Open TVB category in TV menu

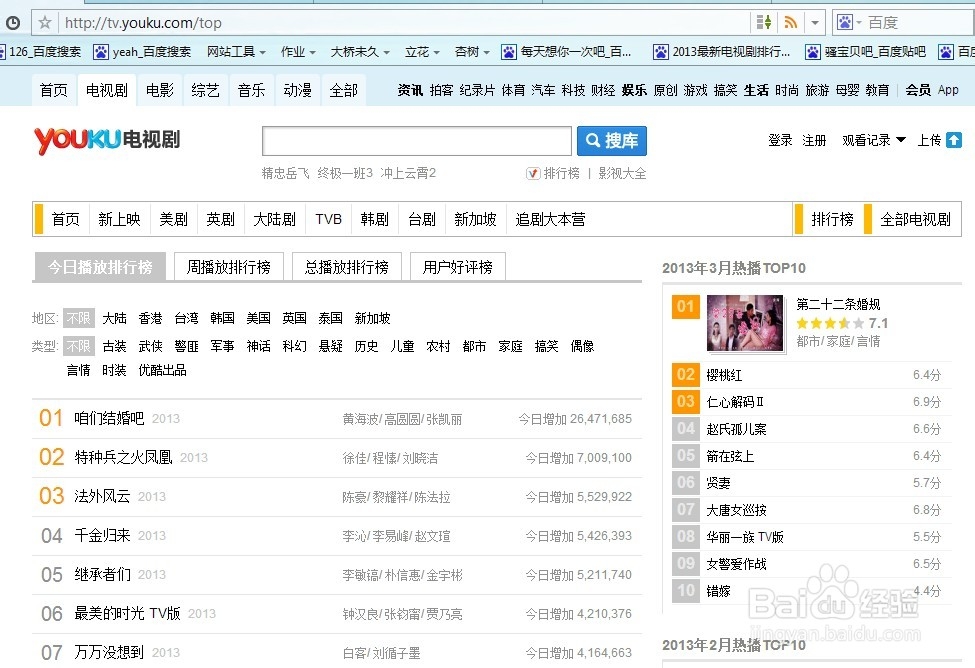click(328, 219)
